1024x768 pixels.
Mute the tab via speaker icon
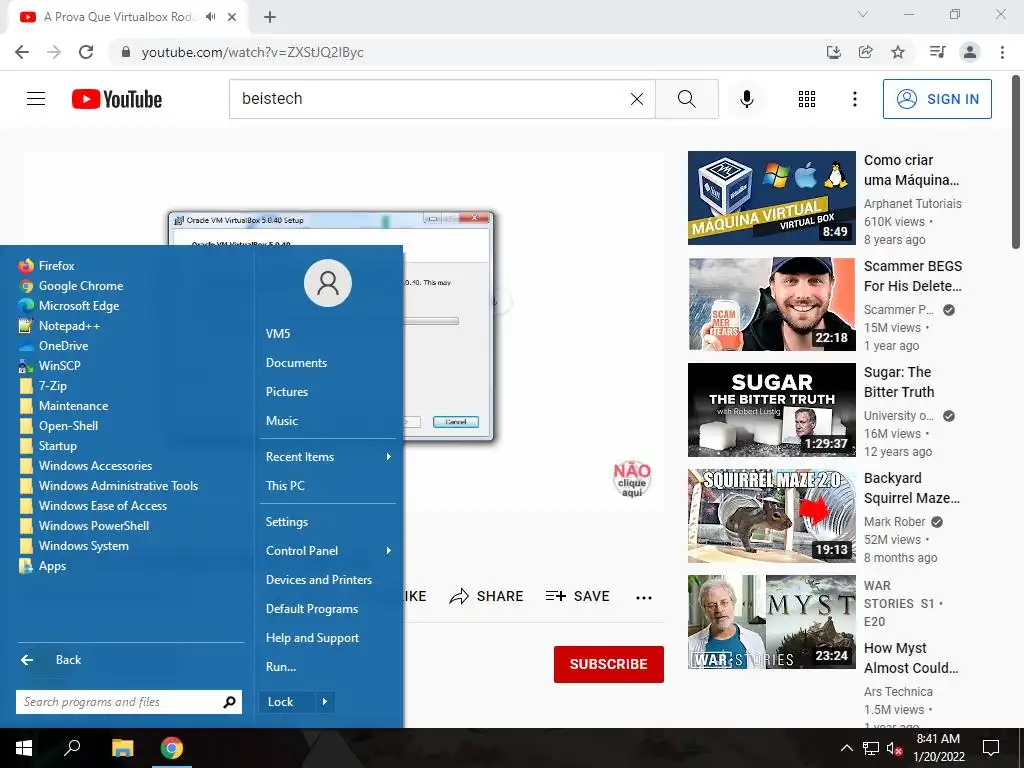click(x=210, y=17)
